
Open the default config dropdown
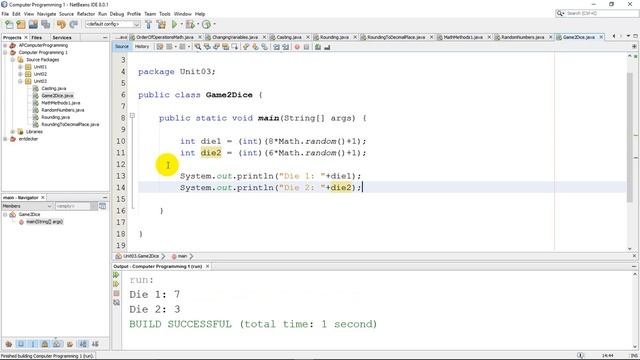point(112,24)
